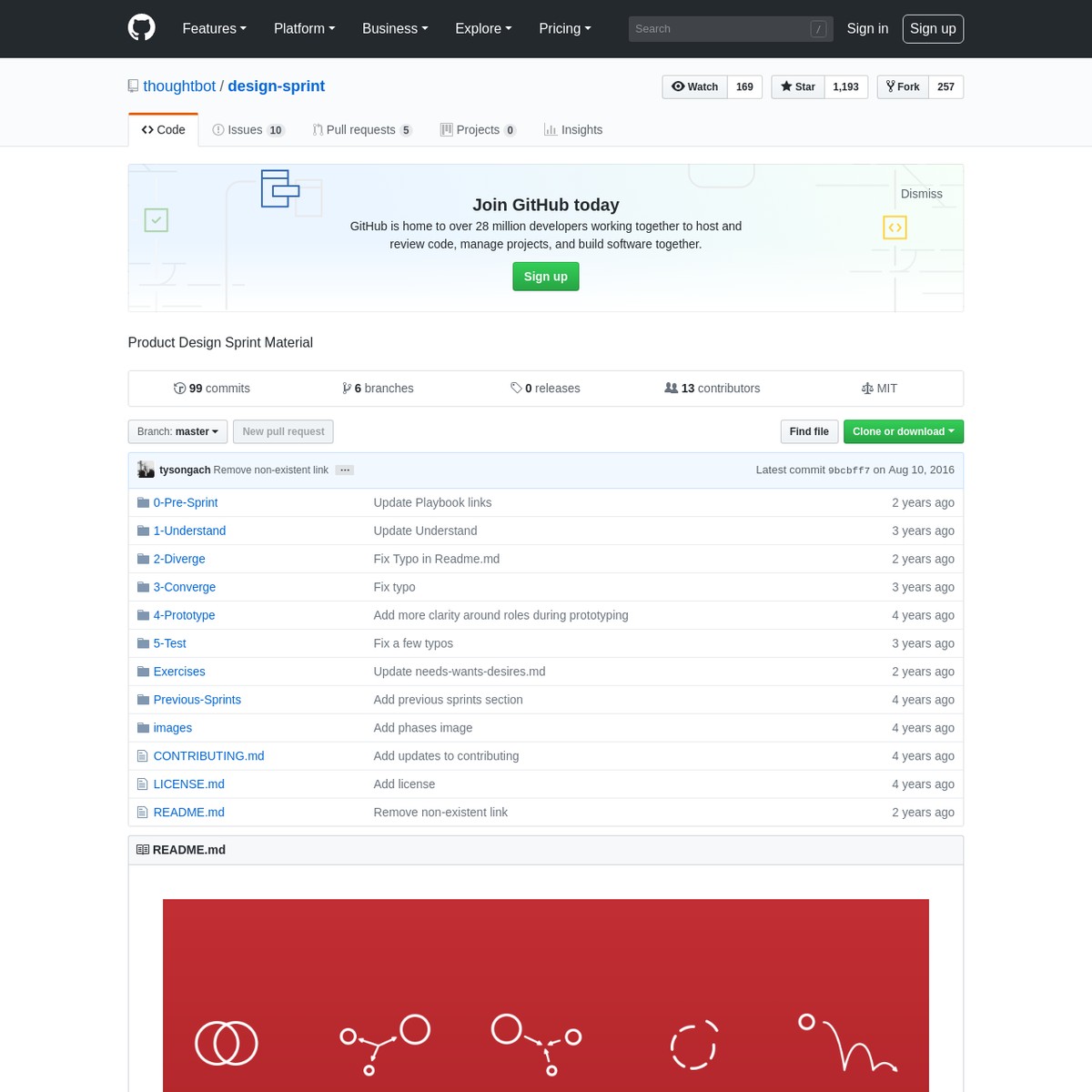Screen dimensions: 1092x1092
Task: Open the Platform dropdown menu
Action: 305,29
